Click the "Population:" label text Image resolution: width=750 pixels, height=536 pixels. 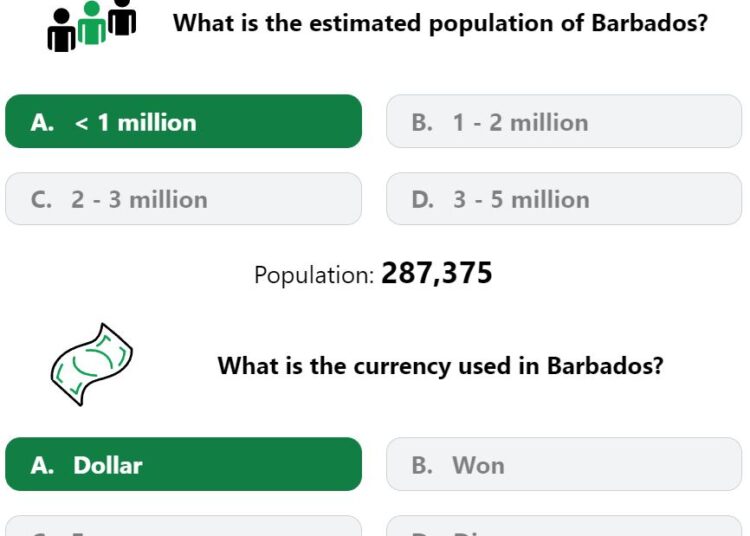tap(314, 275)
